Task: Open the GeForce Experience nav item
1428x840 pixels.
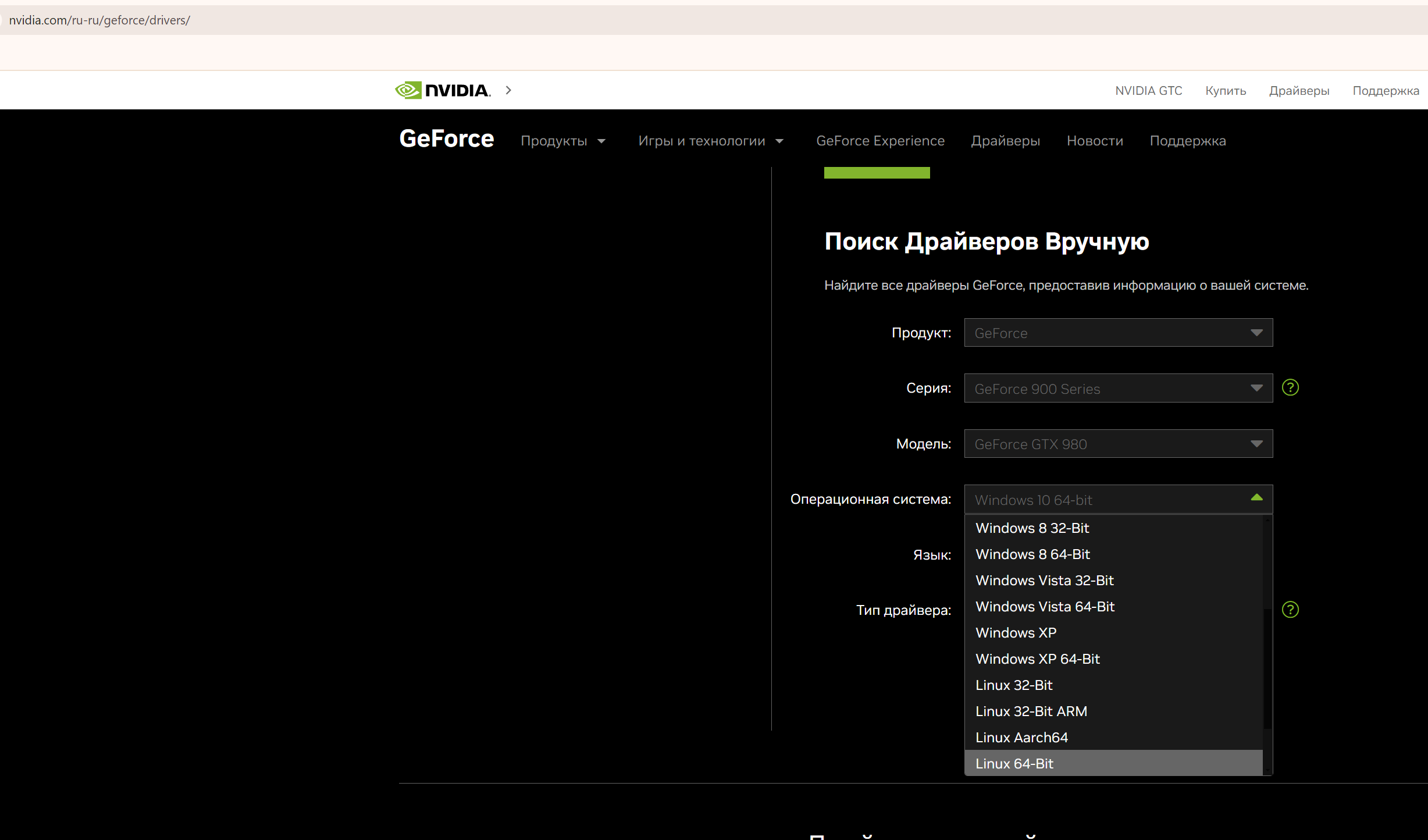Action: click(880, 141)
